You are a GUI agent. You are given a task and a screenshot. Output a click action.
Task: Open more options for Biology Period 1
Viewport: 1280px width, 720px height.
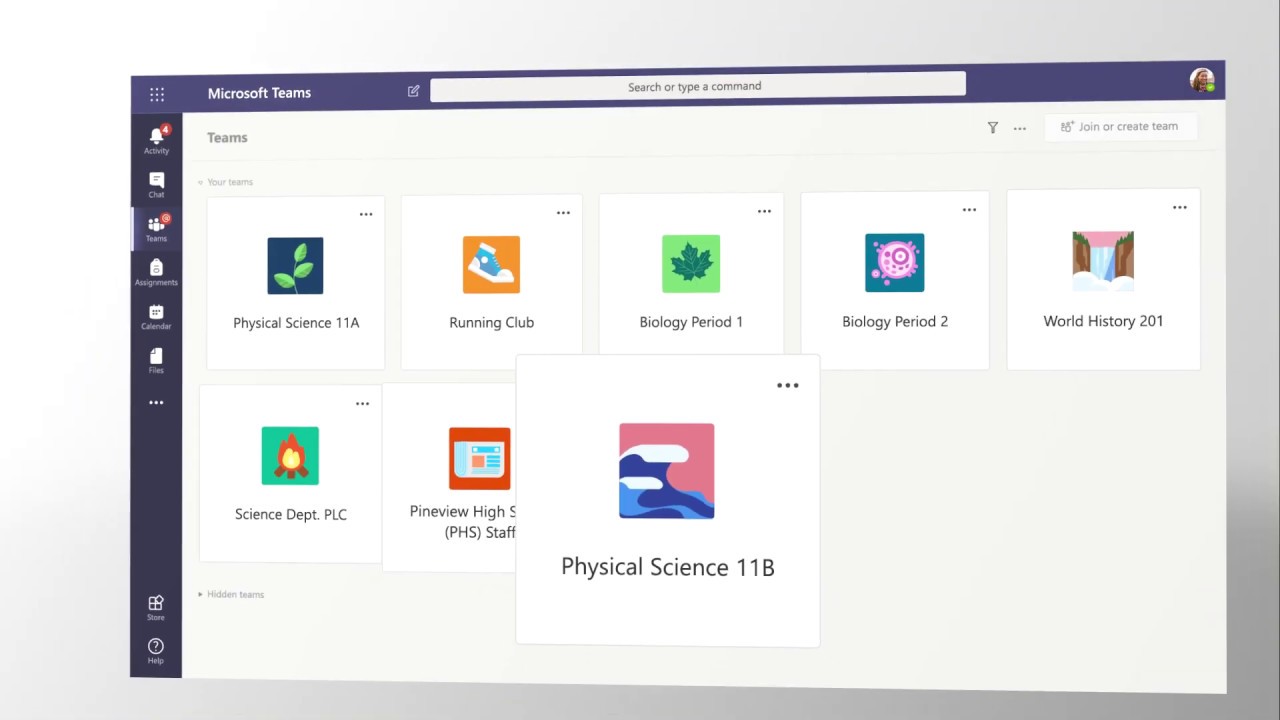[764, 211]
